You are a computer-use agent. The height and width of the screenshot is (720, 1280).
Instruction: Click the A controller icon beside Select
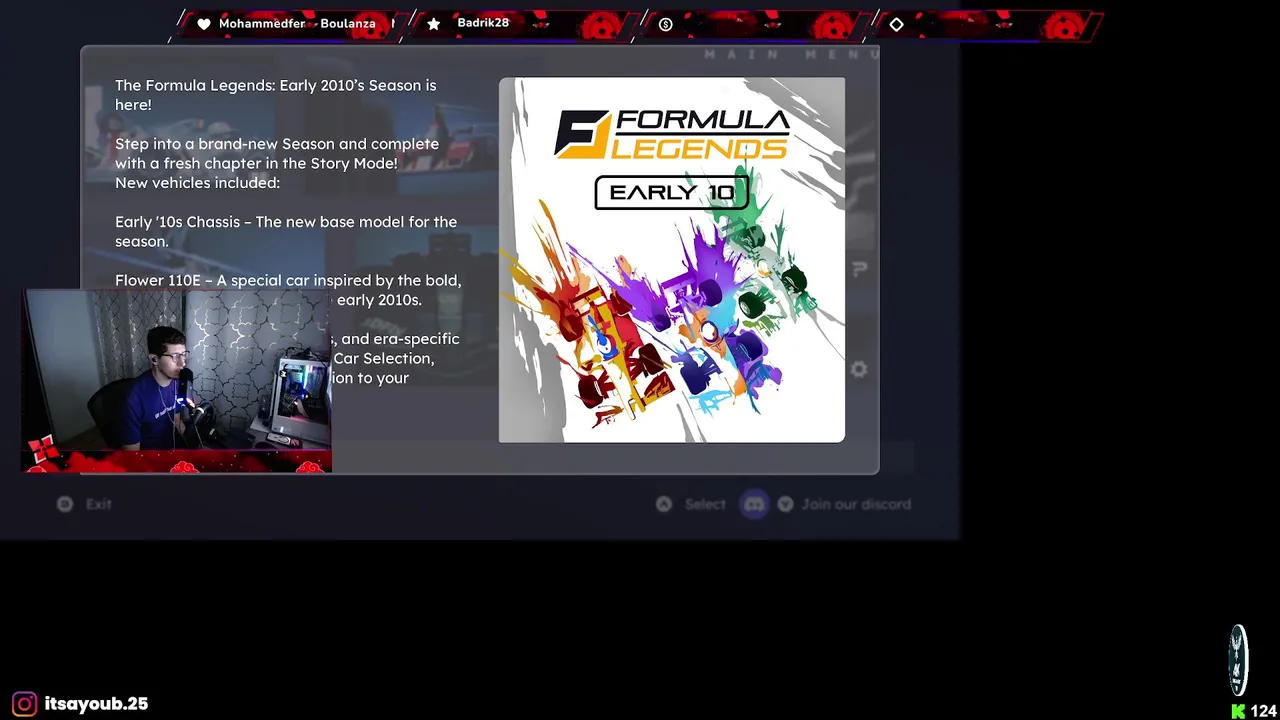pos(664,504)
